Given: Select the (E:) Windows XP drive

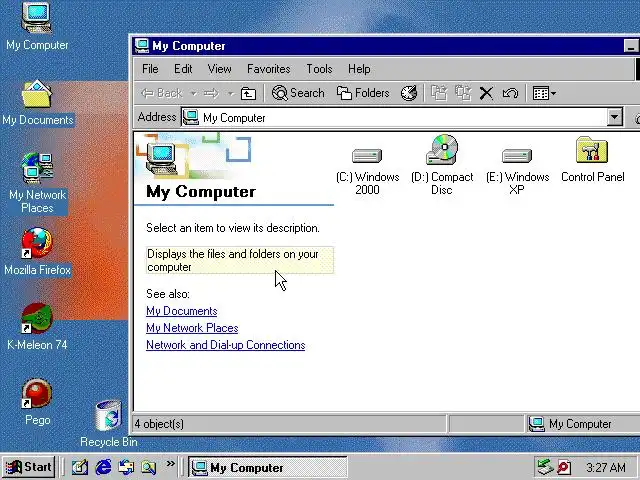Looking at the screenshot, I should coord(517,171).
